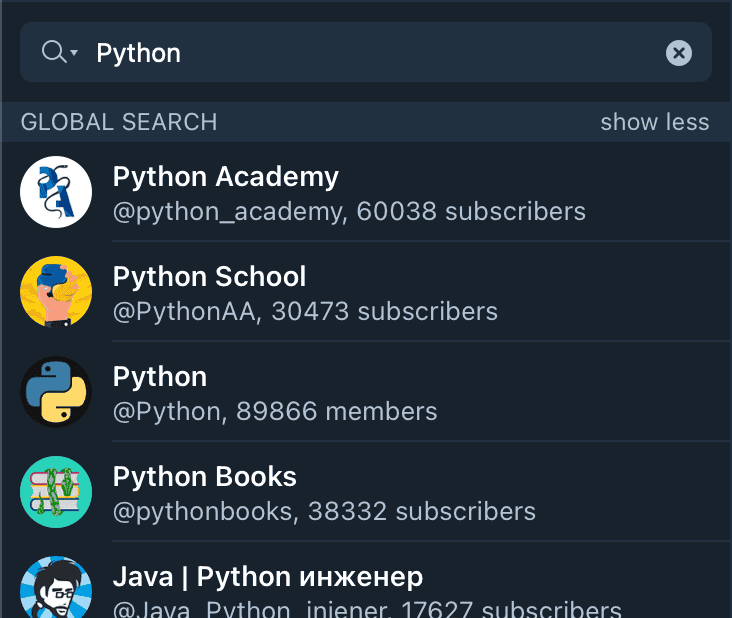The image size is (732, 618).
Task: Click the Java | Python инженер avatar
Action: (56, 590)
